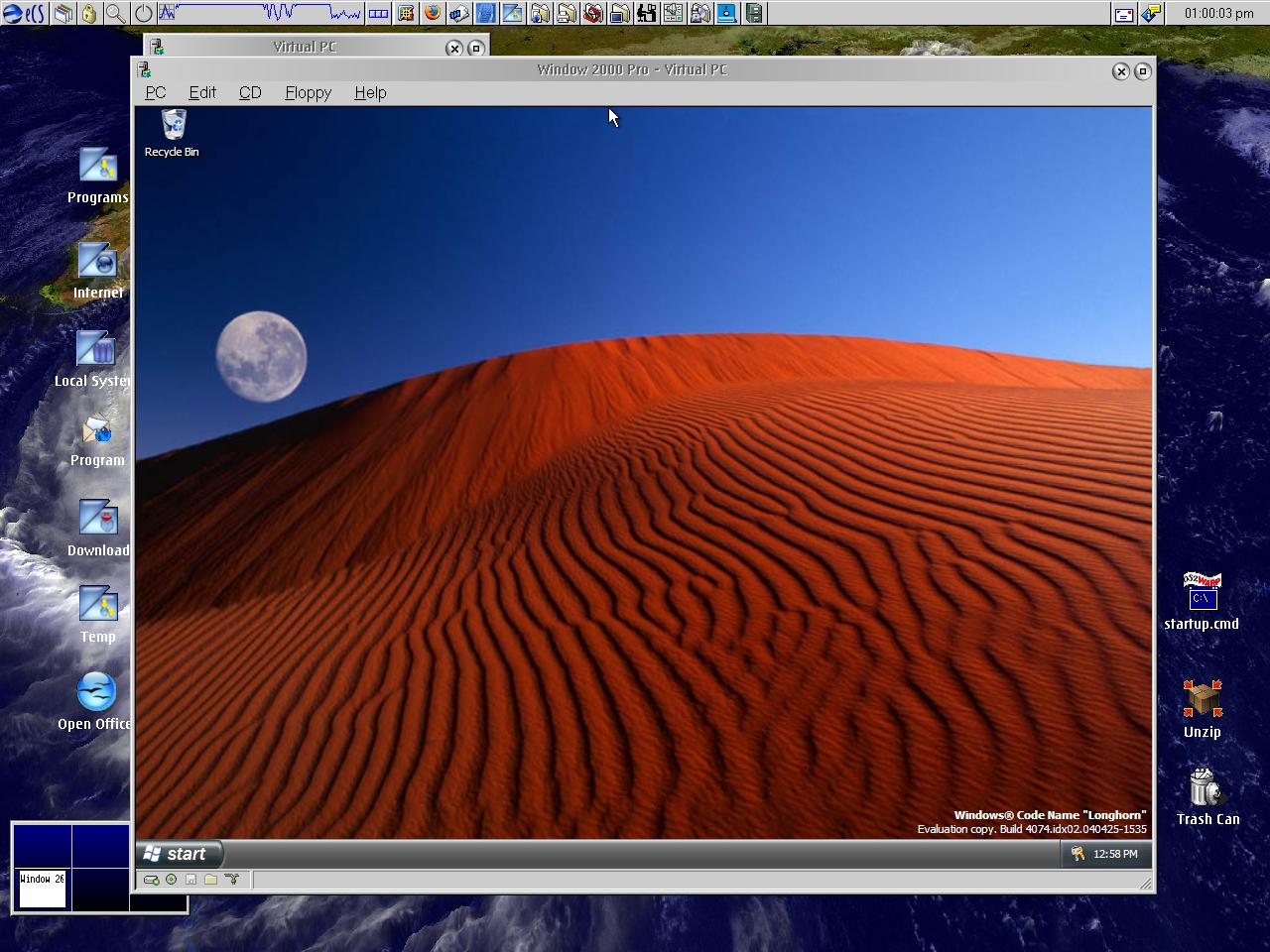Open the eCS main menu button

pos(24,13)
